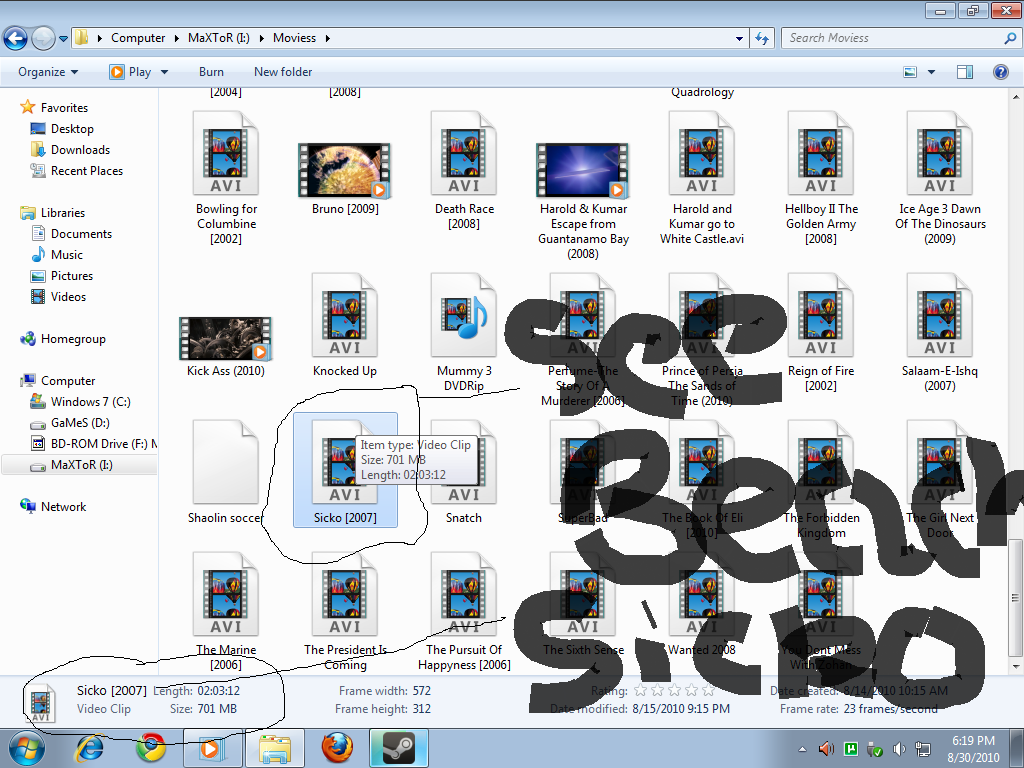Change view using the views icon

coord(910,72)
